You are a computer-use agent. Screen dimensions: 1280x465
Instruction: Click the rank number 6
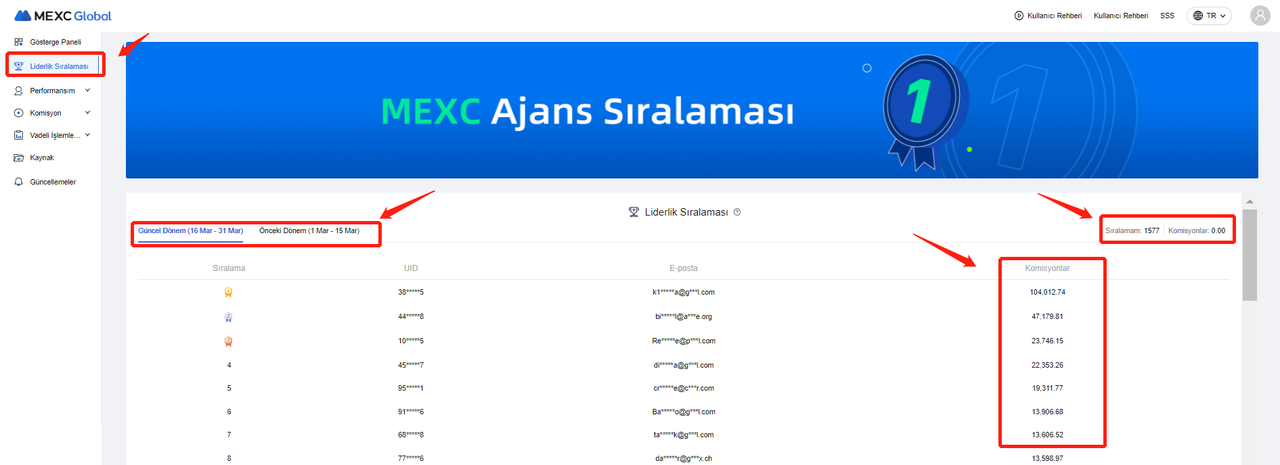[229, 411]
